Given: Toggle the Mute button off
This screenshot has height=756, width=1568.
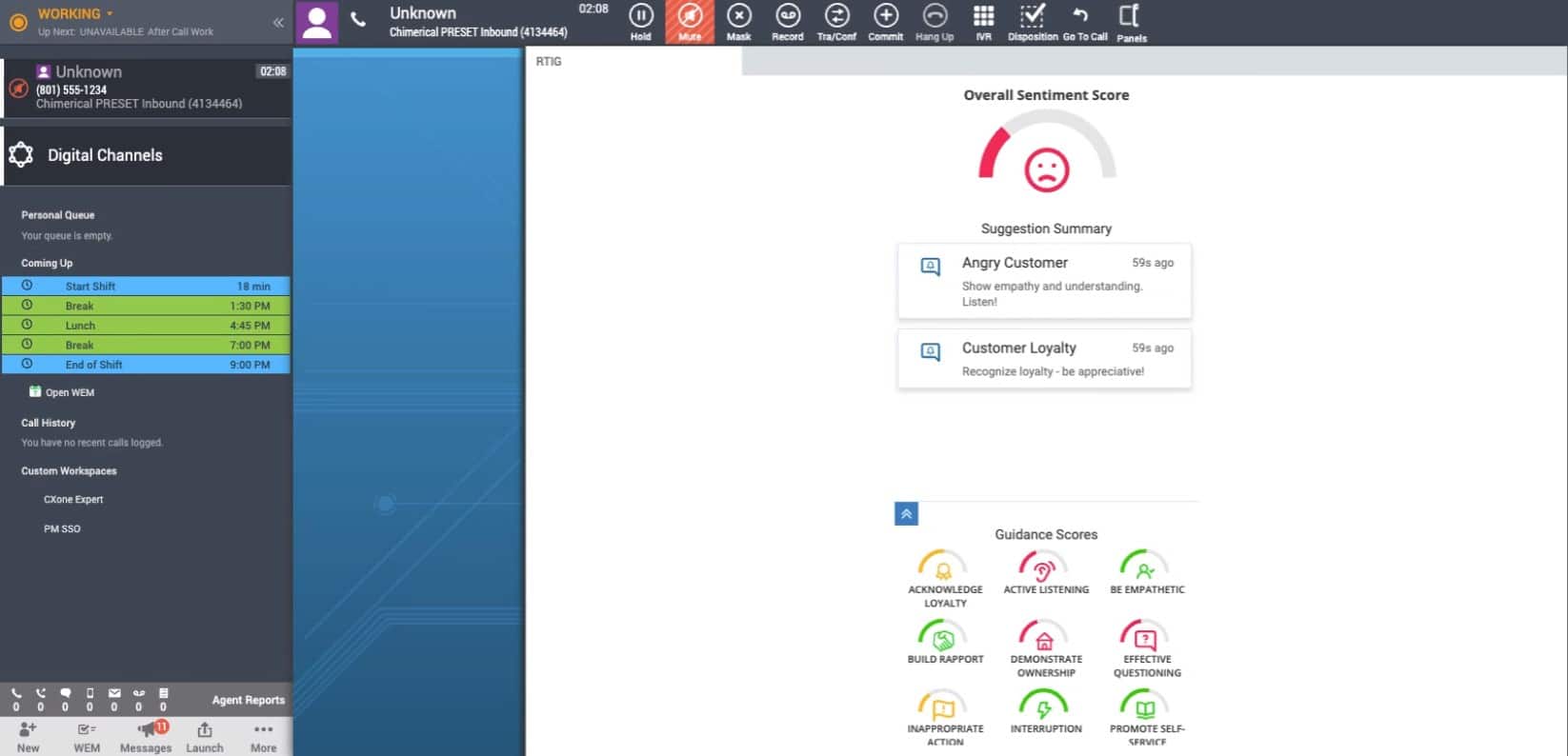Looking at the screenshot, I should (x=690, y=21).
